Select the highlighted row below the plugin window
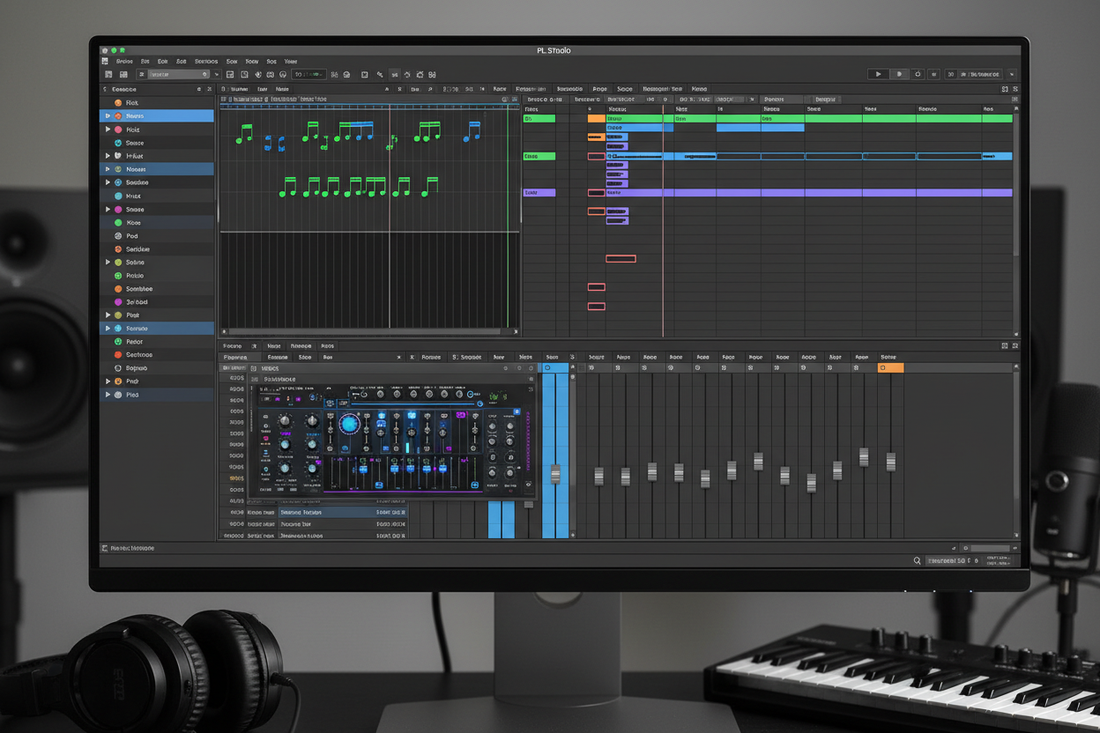1100x733 pixels. pos(342,513)
